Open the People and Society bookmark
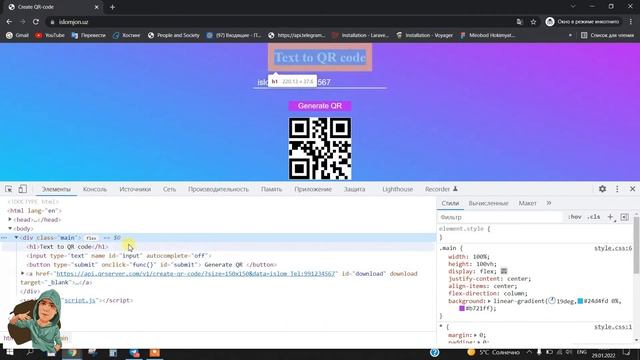Screen dimensions: 640x360 [173, 36]
